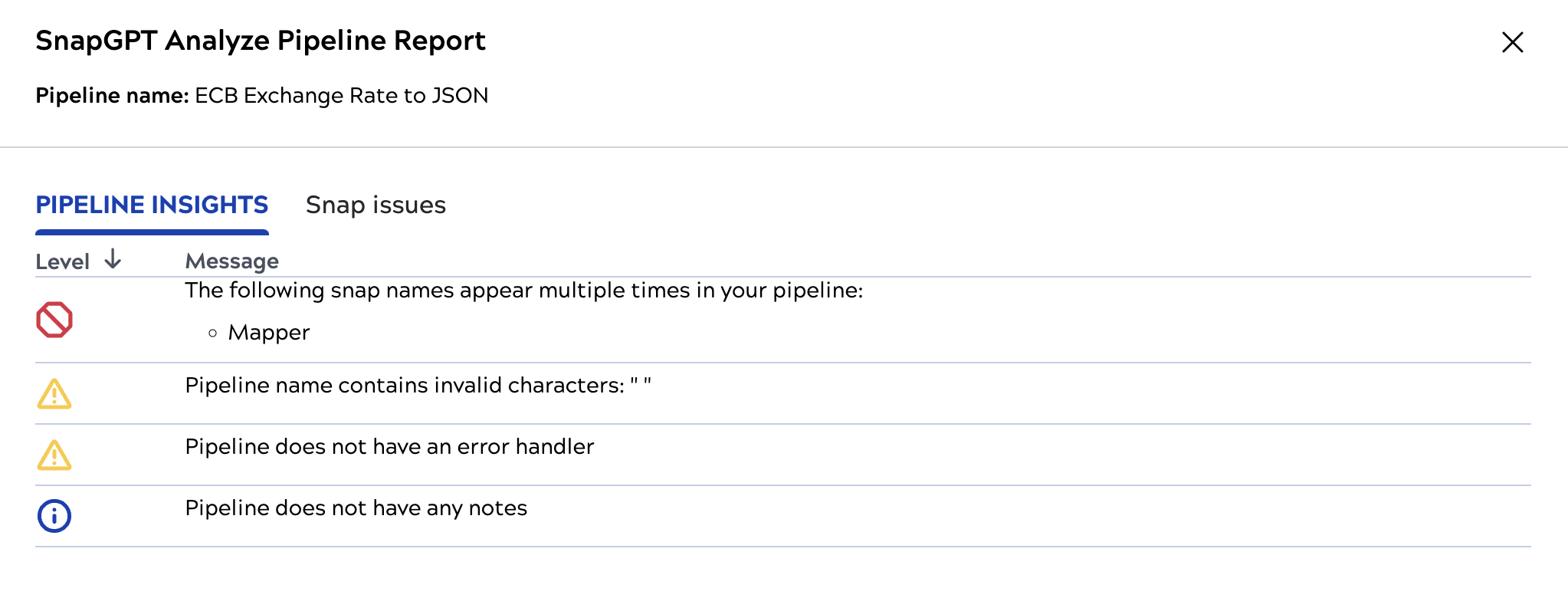Viewport: 1568px width, 598px height.
Task: Select the invalid characters warning message
Action: pyautogui.click(x=420, y=385)
